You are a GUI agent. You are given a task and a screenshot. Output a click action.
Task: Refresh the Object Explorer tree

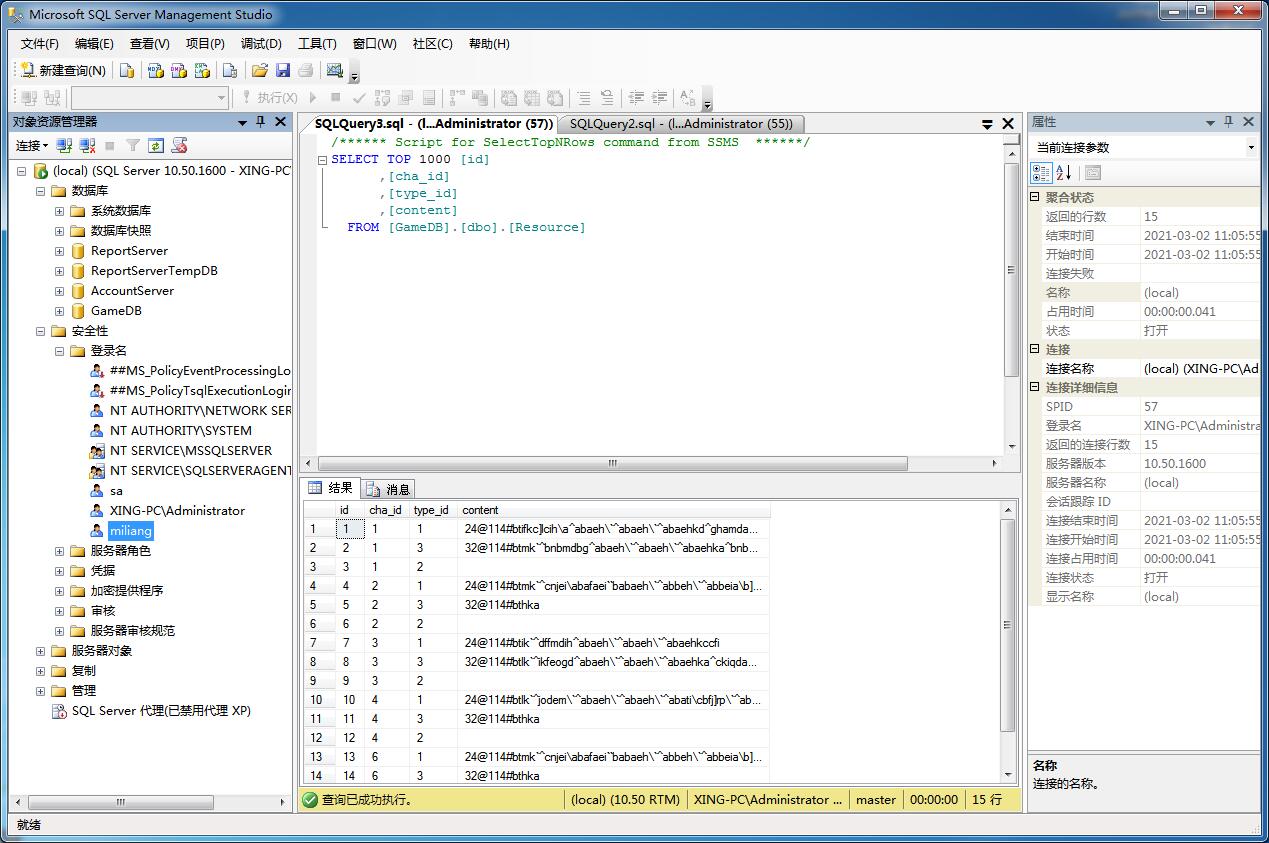click(x=156, y=146)
